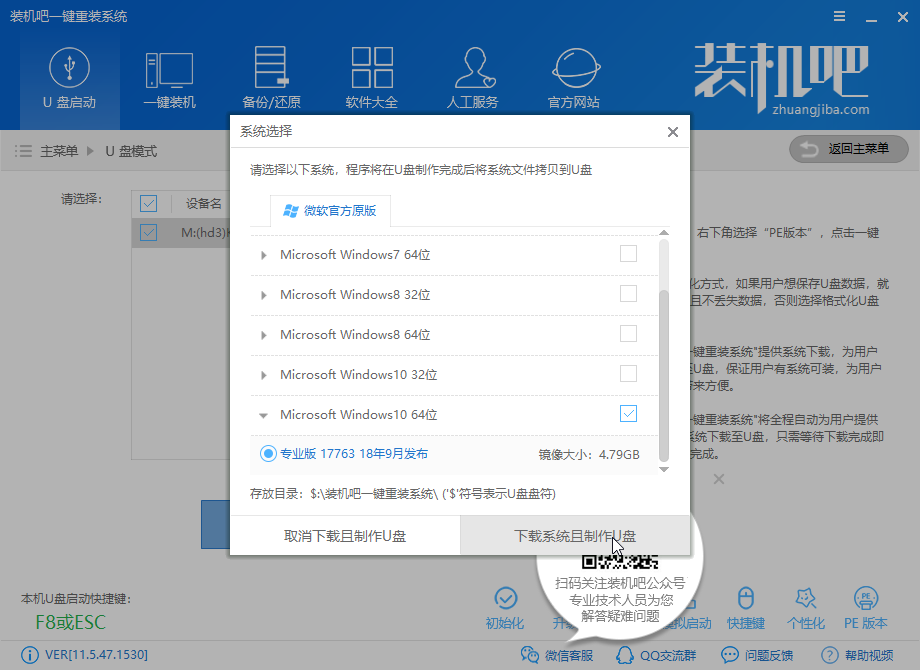
Task: Collapse the Microsoft Windows10 64位 entry
Action: pos(264,415)
